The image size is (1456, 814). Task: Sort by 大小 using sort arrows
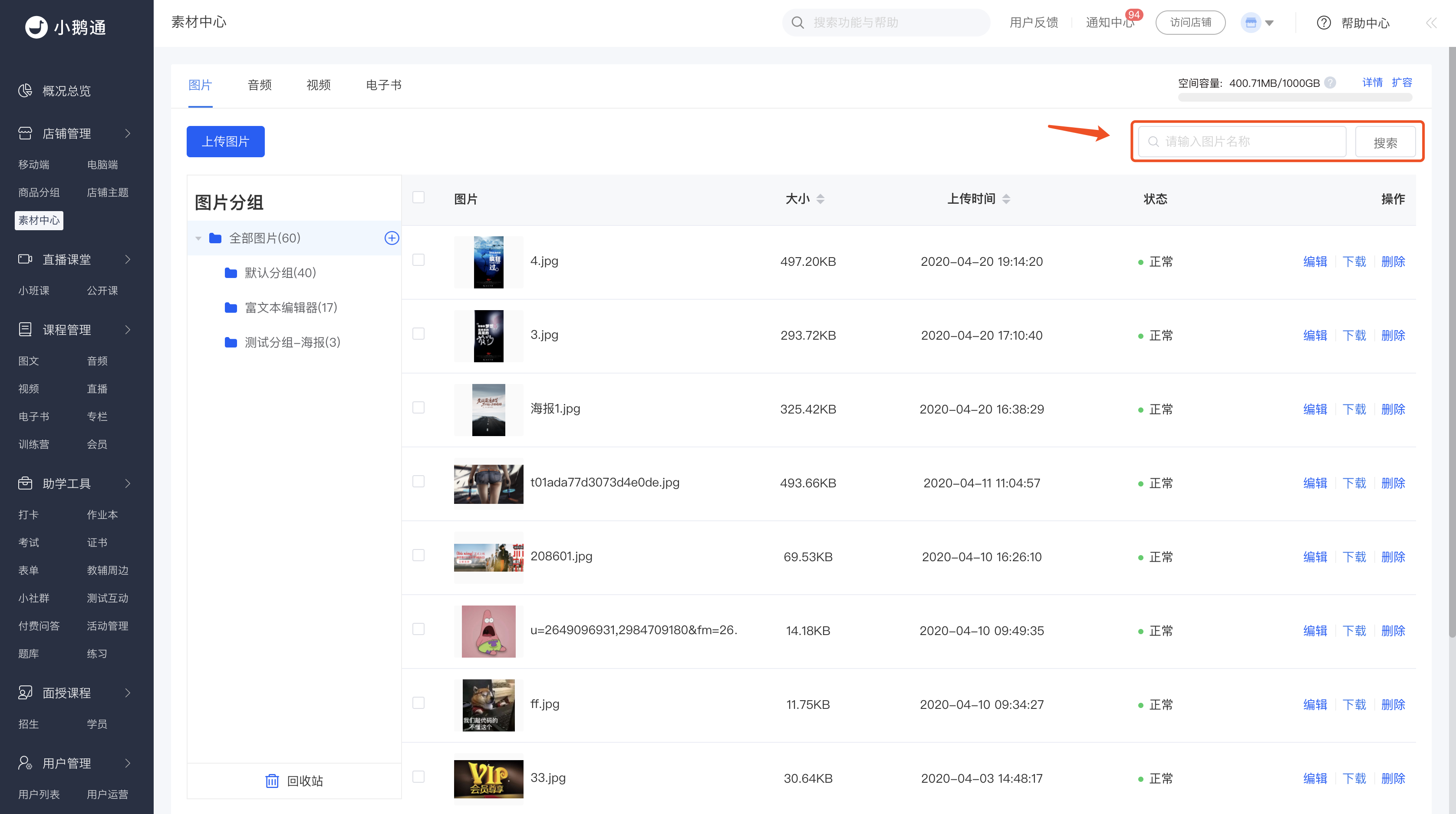coord(821,199)
